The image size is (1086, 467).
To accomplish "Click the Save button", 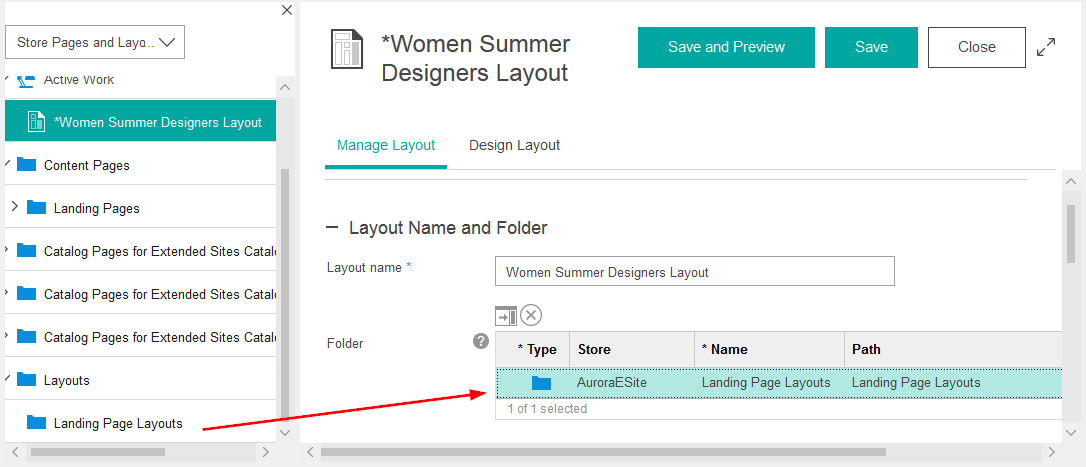I will coord(871,47).
